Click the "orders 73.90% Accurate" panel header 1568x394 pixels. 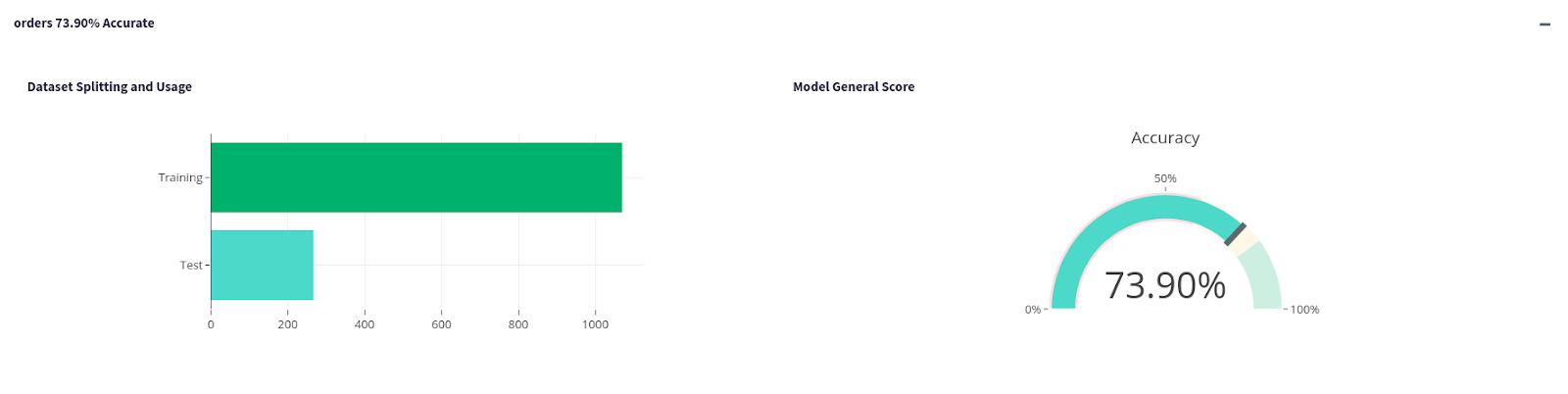tap(84, 23)
